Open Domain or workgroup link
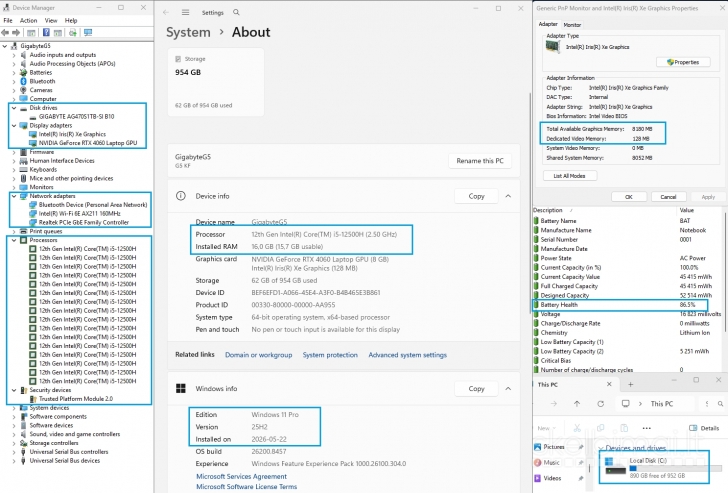Viewport: 728px width, 493px height. click(259, 355)
